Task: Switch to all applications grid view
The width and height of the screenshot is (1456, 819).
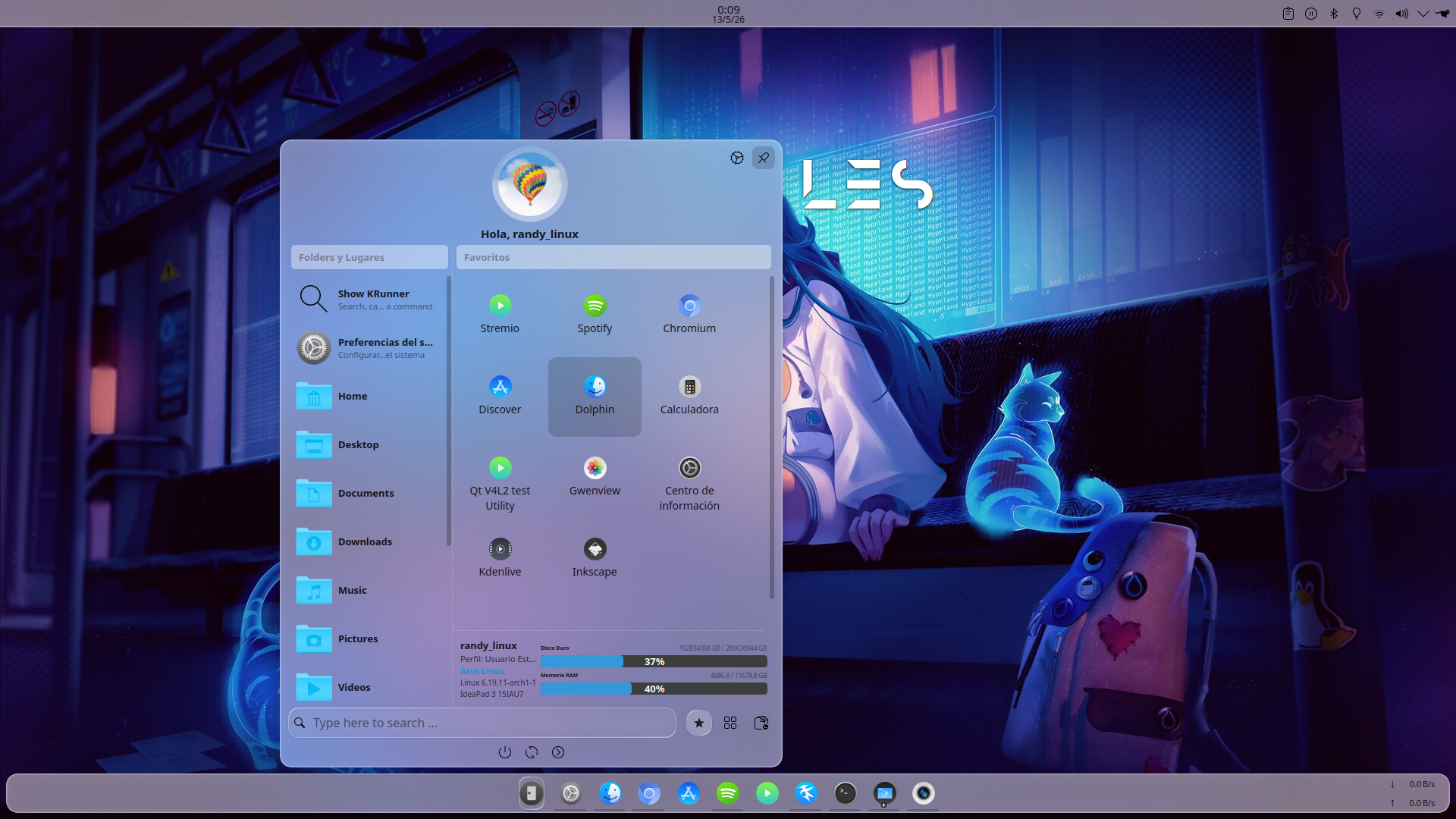Action: point(730,723)
